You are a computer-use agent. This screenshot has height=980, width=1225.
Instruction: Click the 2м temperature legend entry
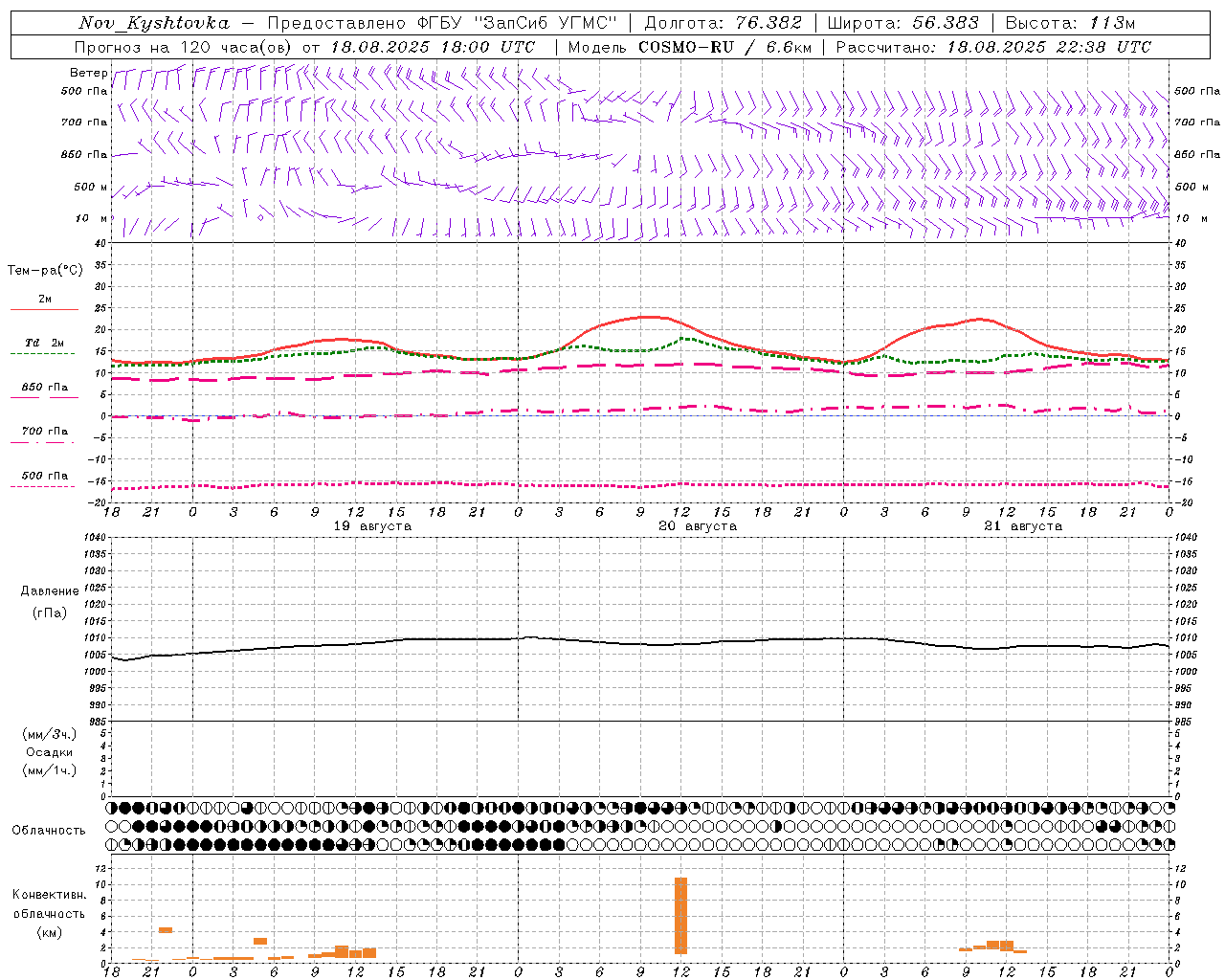tap(45, 299)
